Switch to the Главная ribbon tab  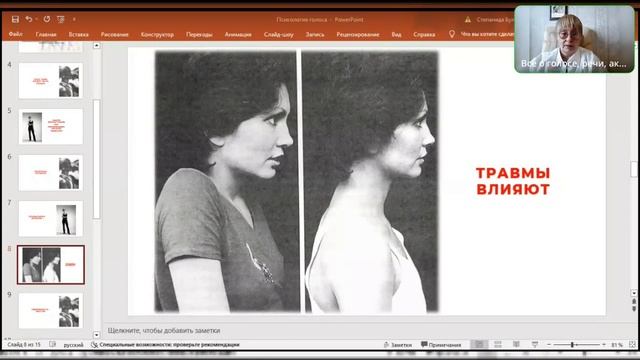[46, 34]
